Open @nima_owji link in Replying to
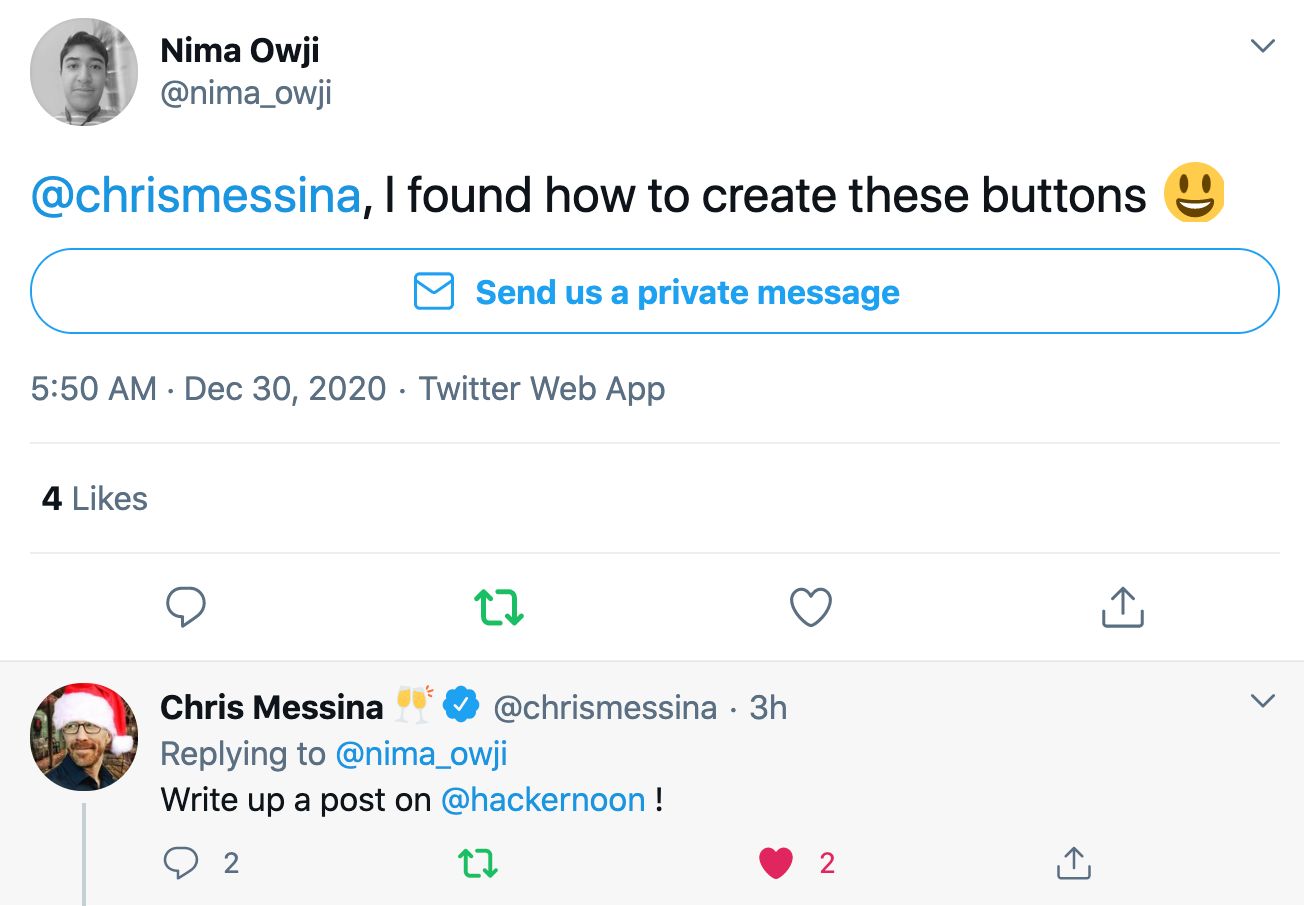The width and height of the screenshot is (1304, 906). click(x=421, y=754)
